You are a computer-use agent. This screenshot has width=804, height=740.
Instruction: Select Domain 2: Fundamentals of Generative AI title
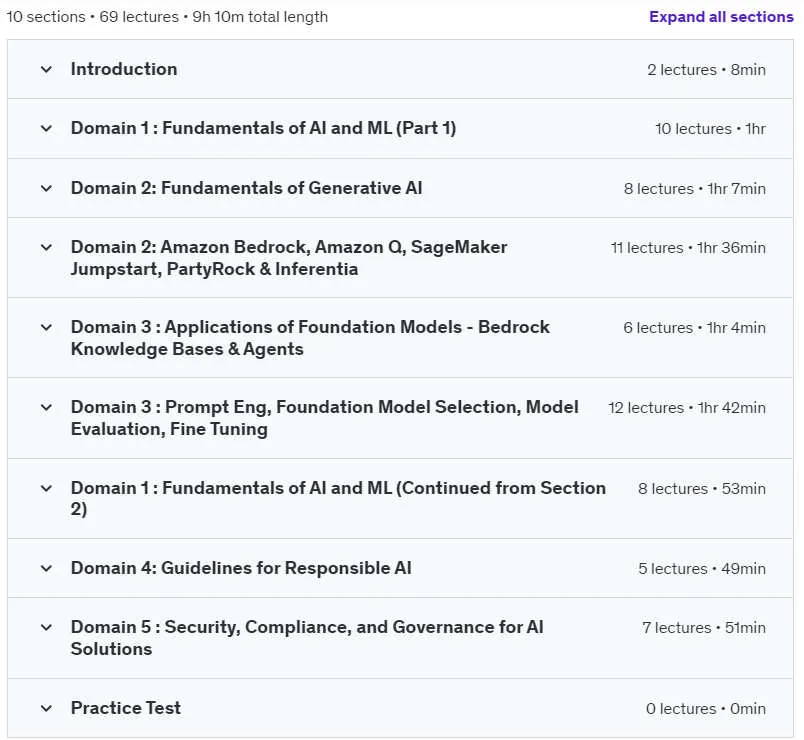click(x=246, y=188)
